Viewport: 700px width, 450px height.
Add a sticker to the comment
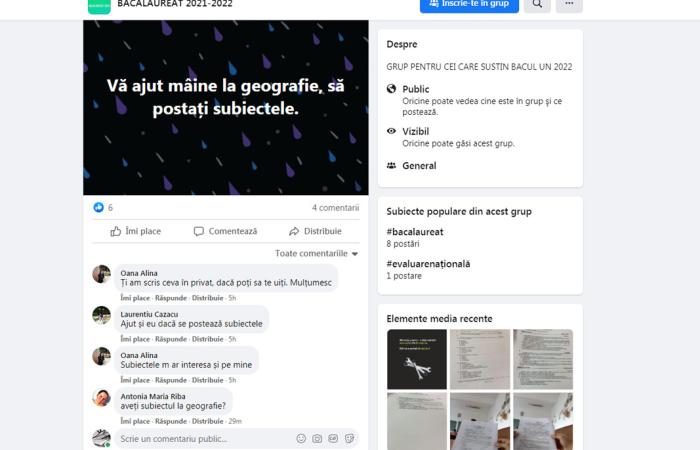point(350,438)
